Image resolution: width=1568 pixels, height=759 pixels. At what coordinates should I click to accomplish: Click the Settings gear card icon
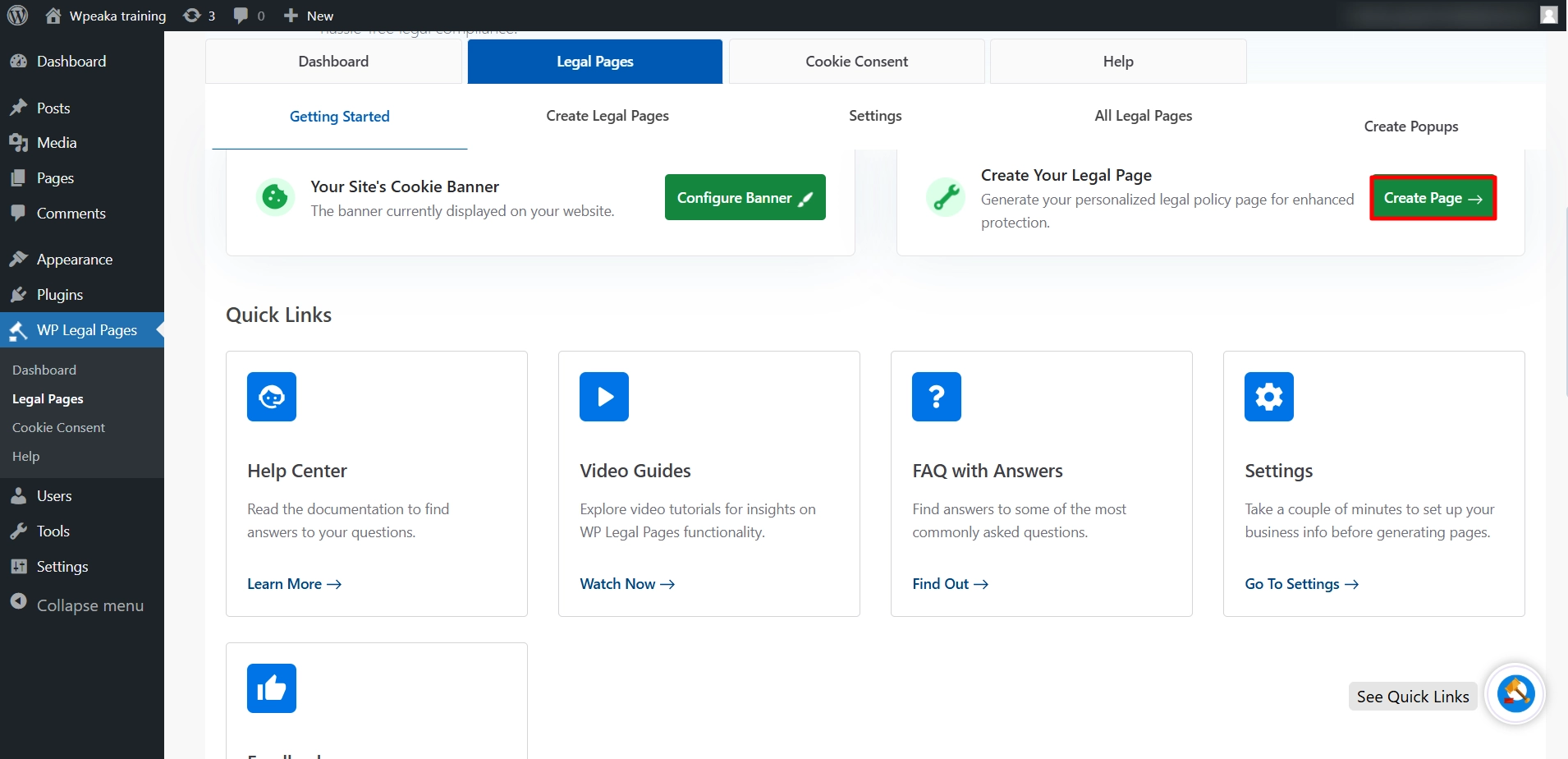pos(1269,397)
